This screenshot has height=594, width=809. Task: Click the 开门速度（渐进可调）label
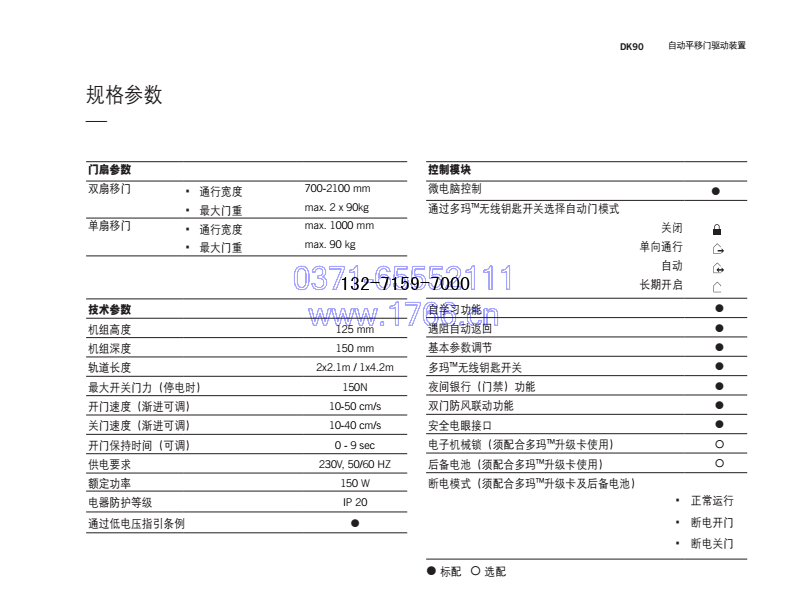139,407
